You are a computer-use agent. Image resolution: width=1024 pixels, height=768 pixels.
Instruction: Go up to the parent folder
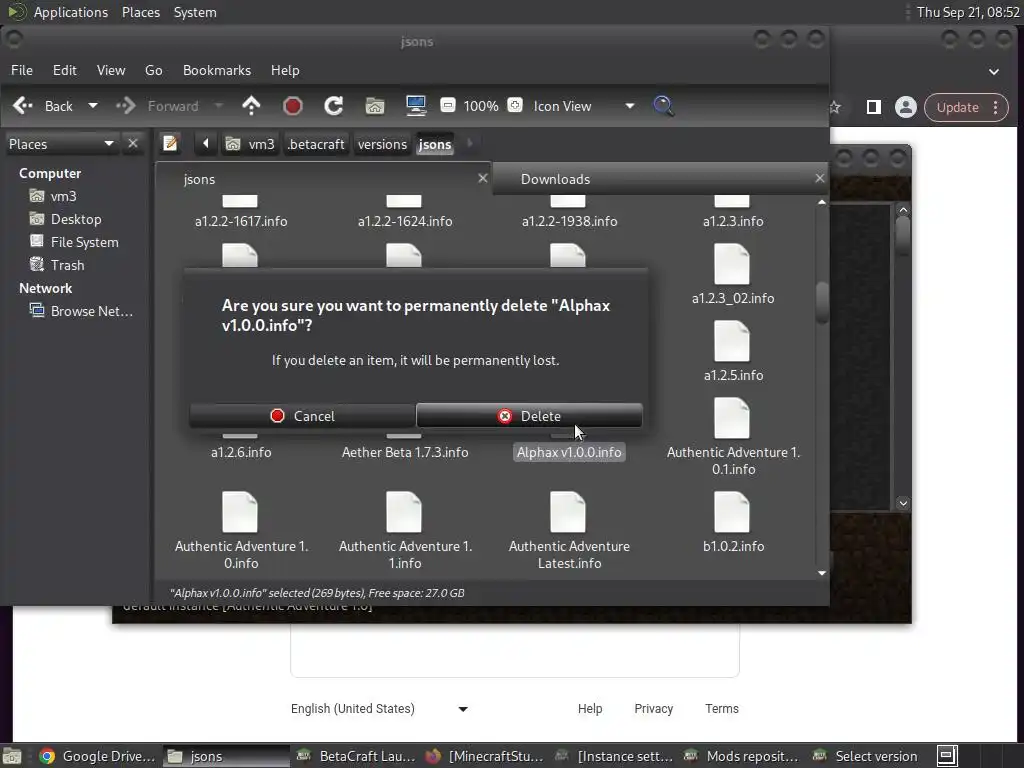tap(251, 106)
